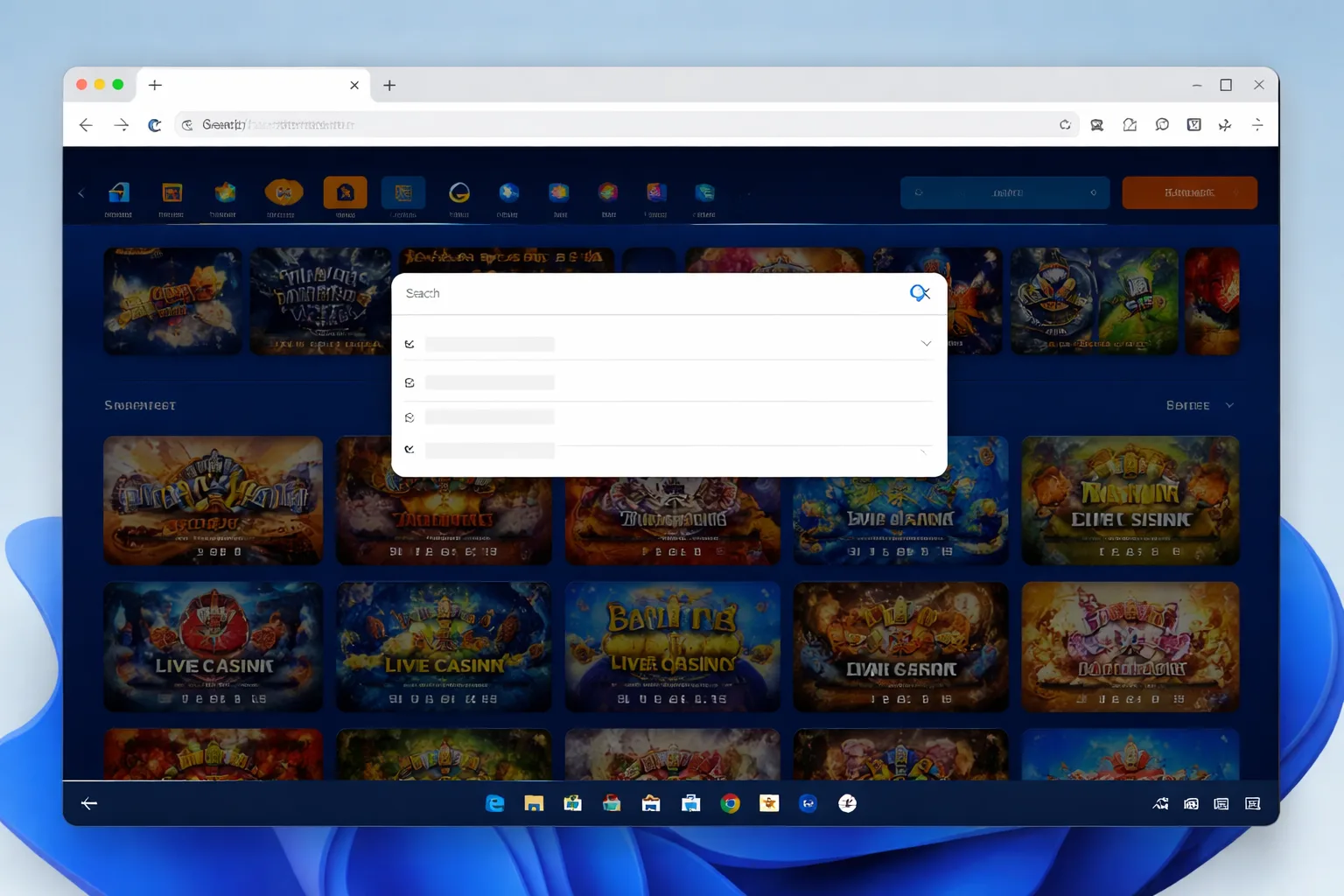1344x896 pixels.
Task: Click the left chevron of the category strip
Action: click(81, 193)
